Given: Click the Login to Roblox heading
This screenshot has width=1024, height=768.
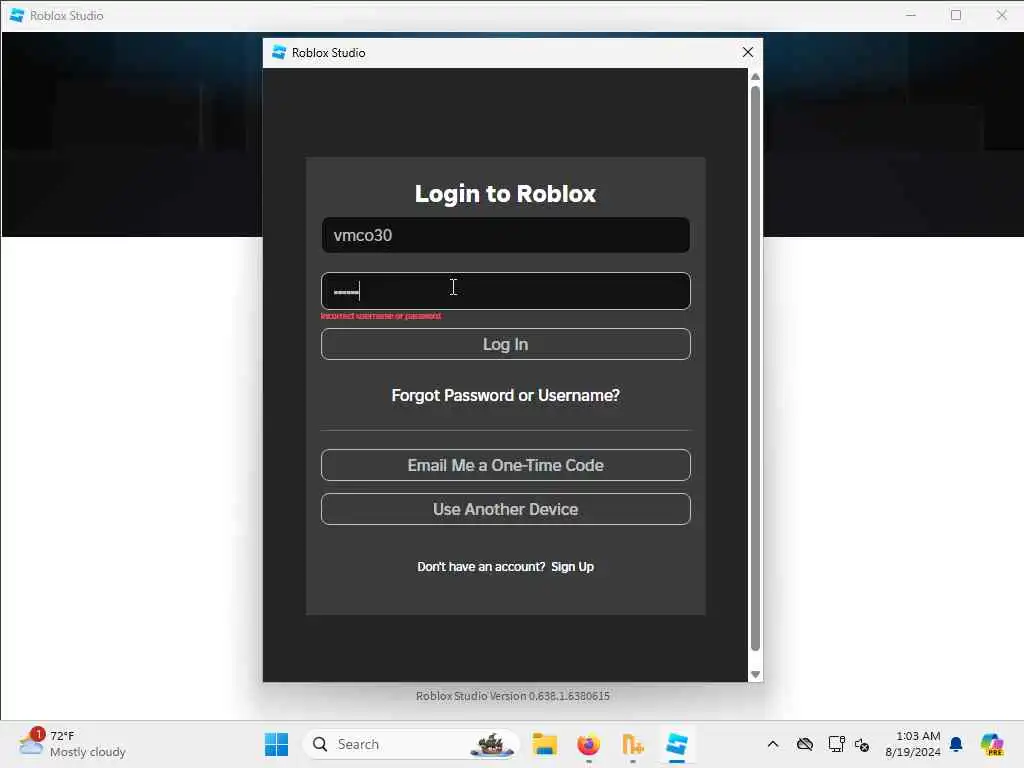Looking at the screenshot, I should [505, 193].
